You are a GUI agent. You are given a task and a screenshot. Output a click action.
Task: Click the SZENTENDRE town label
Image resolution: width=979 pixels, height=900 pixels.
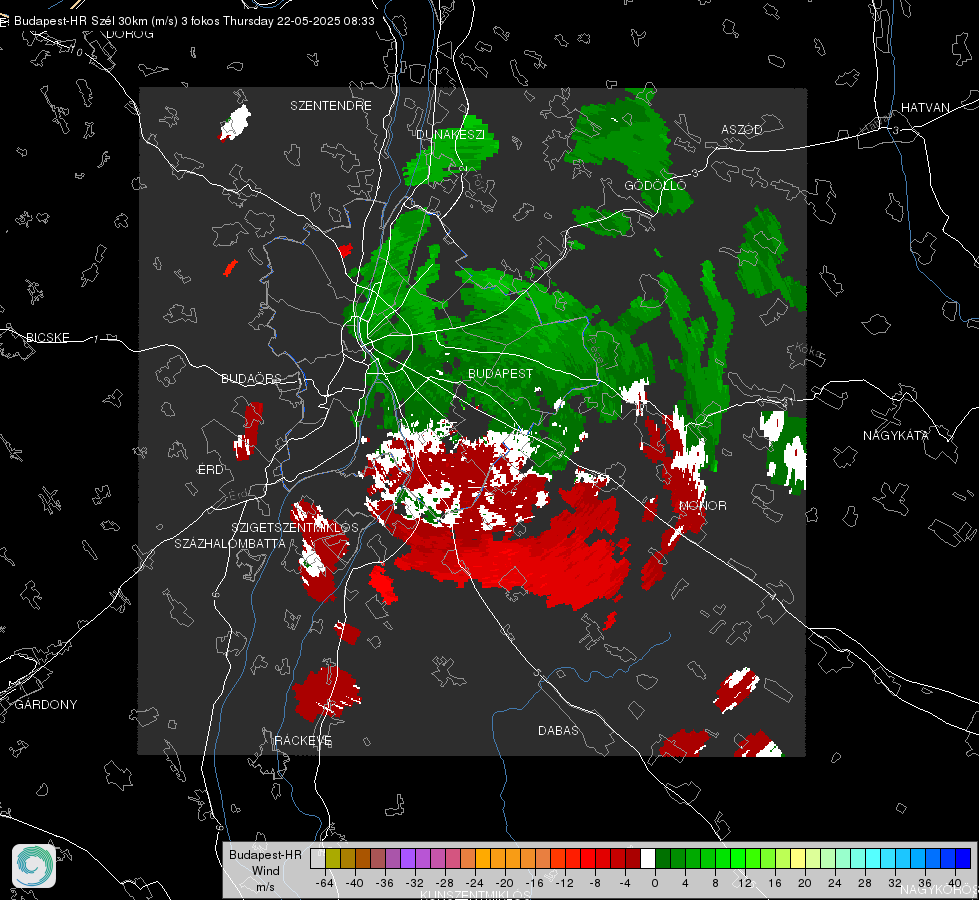(331, 106)
